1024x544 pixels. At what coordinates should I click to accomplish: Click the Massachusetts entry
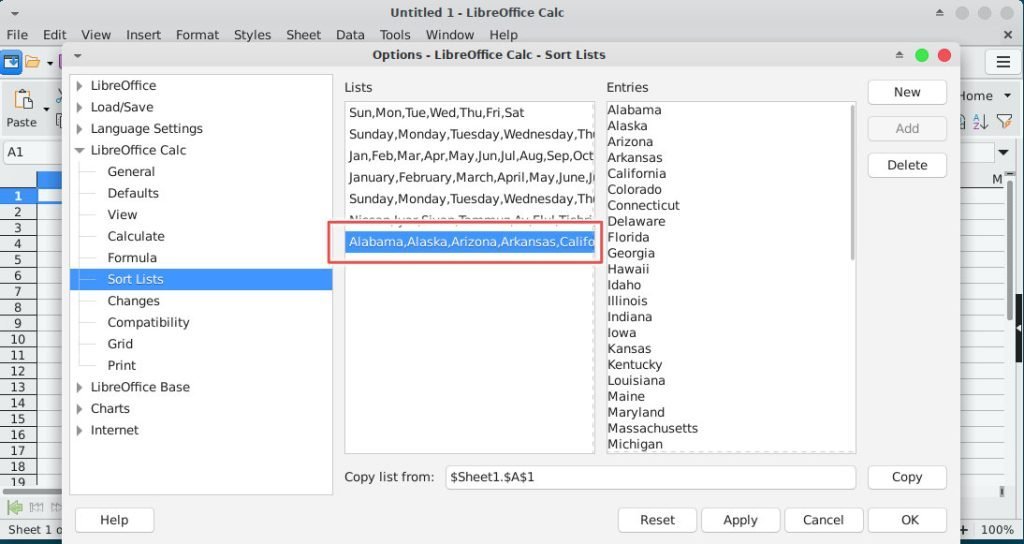(x=652, y=428)
